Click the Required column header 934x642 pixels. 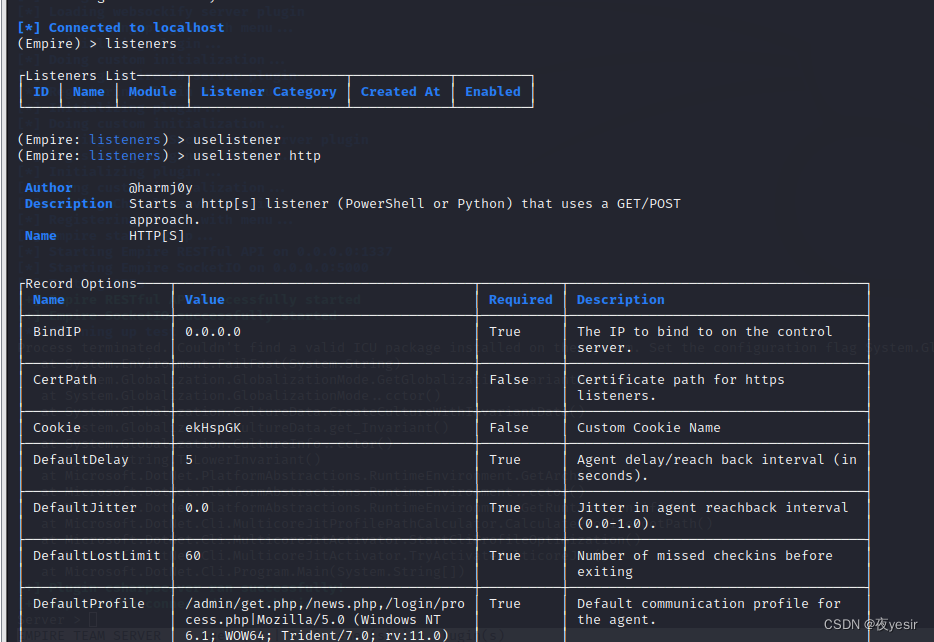(x=521, y=300)
